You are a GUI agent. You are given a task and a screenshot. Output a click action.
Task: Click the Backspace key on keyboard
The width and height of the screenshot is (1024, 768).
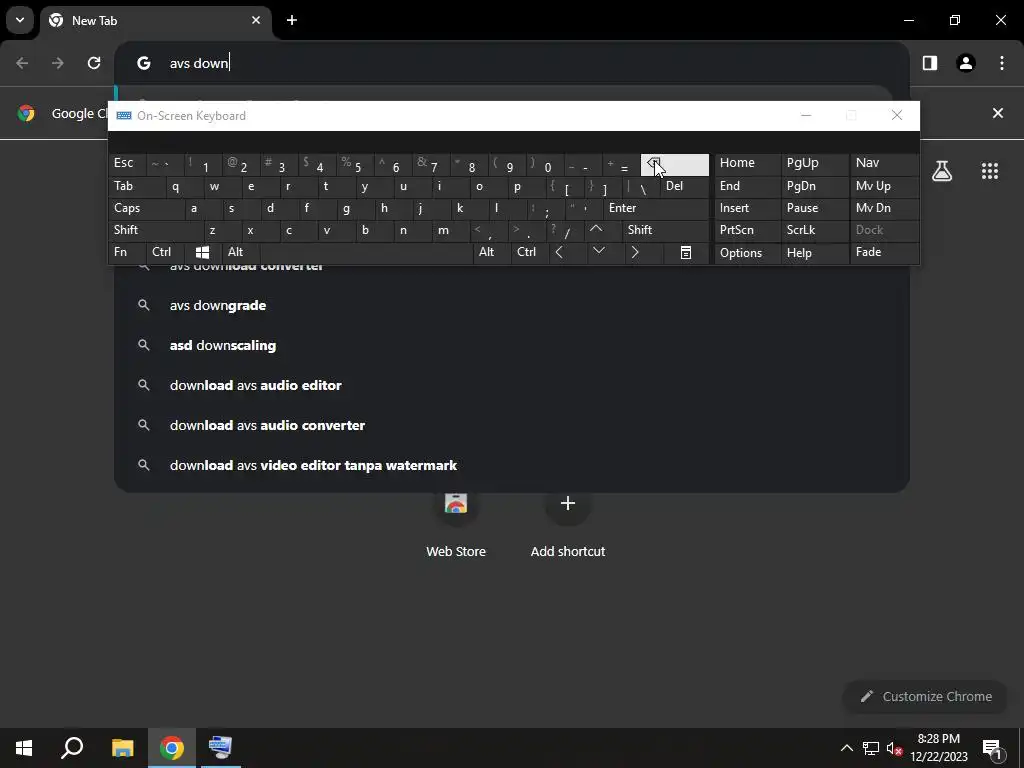click(675, 165)
